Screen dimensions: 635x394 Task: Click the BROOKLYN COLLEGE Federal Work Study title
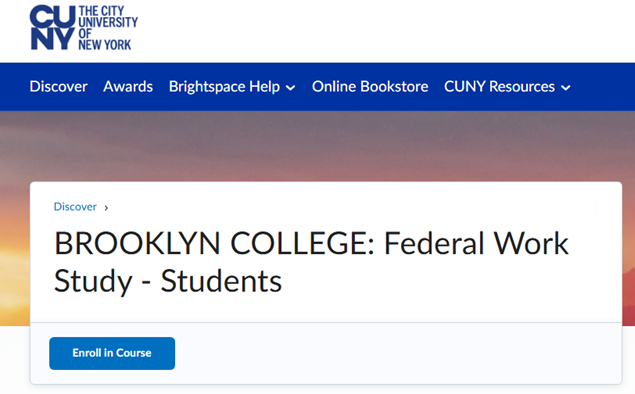(x=311, y=262)
